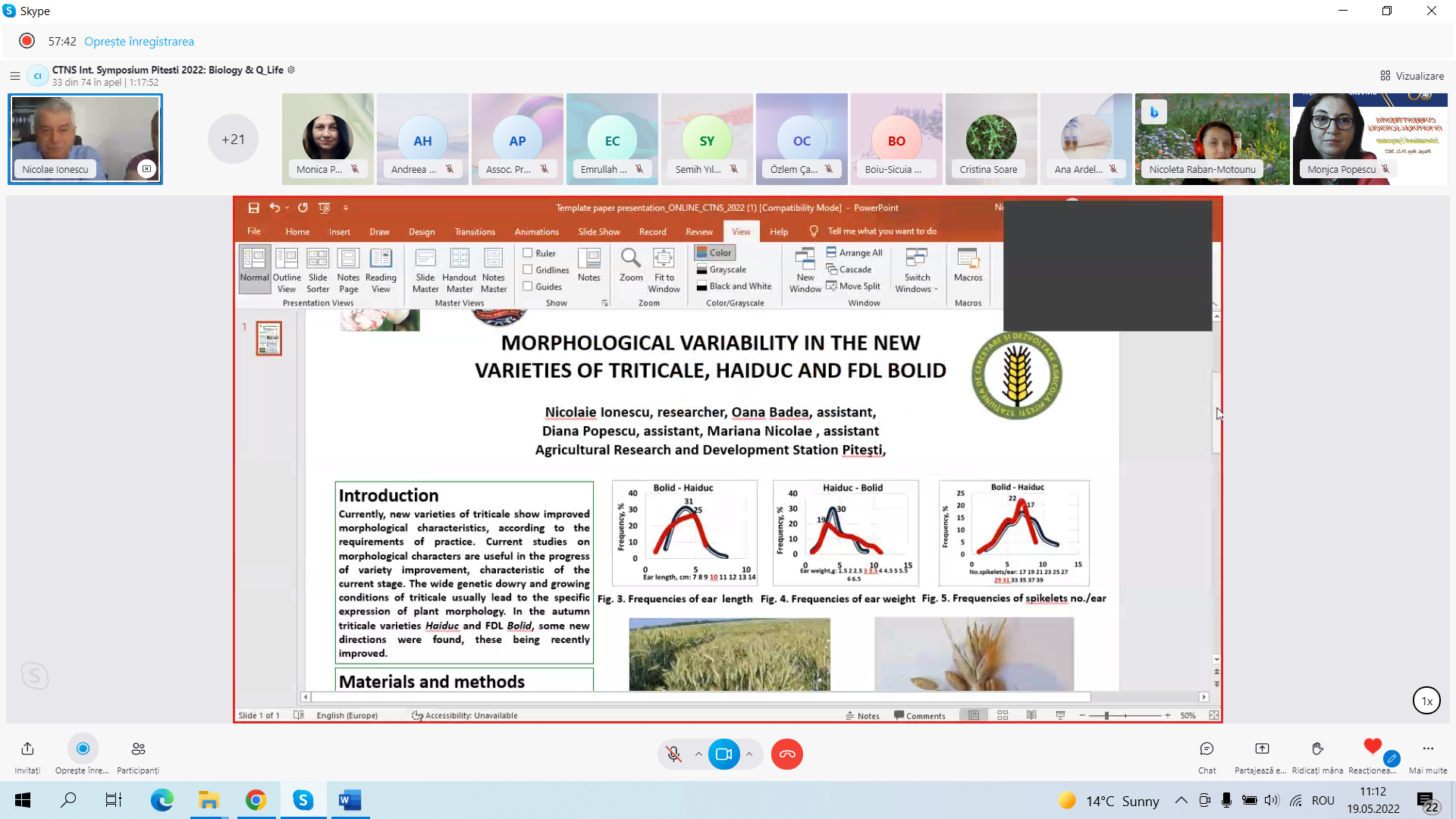
Task: Click PowerPoint Redo icon
Action: tap(303, 208)
